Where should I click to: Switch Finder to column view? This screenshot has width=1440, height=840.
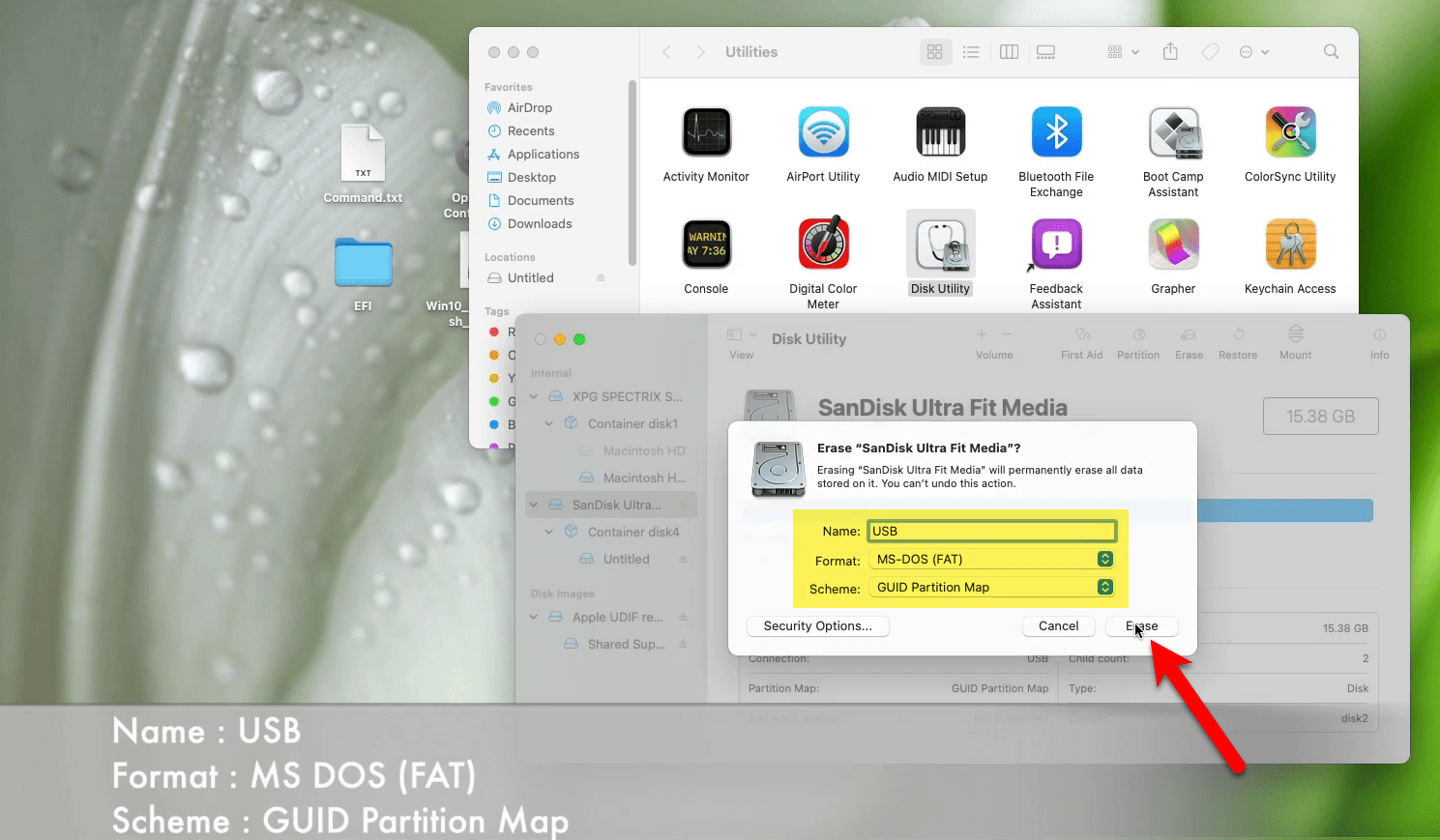click(1009, 52)
